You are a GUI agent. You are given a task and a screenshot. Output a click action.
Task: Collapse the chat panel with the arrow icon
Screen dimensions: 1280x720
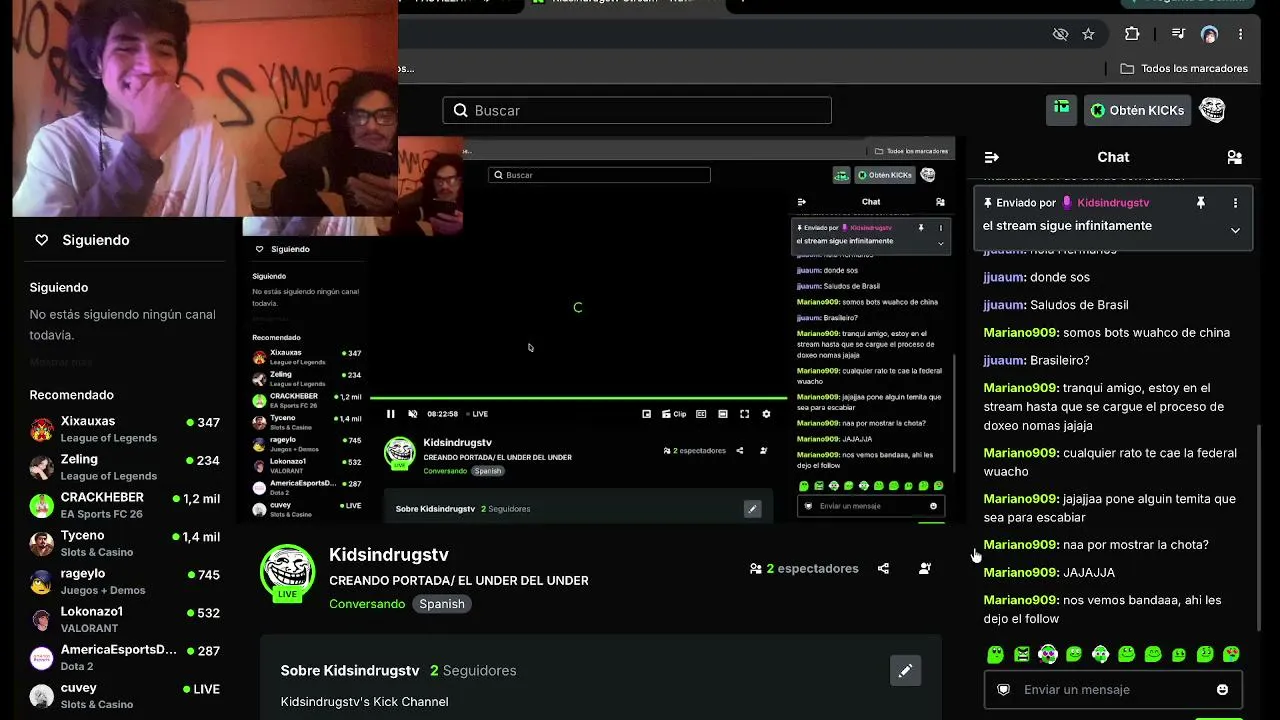(991, 157)
